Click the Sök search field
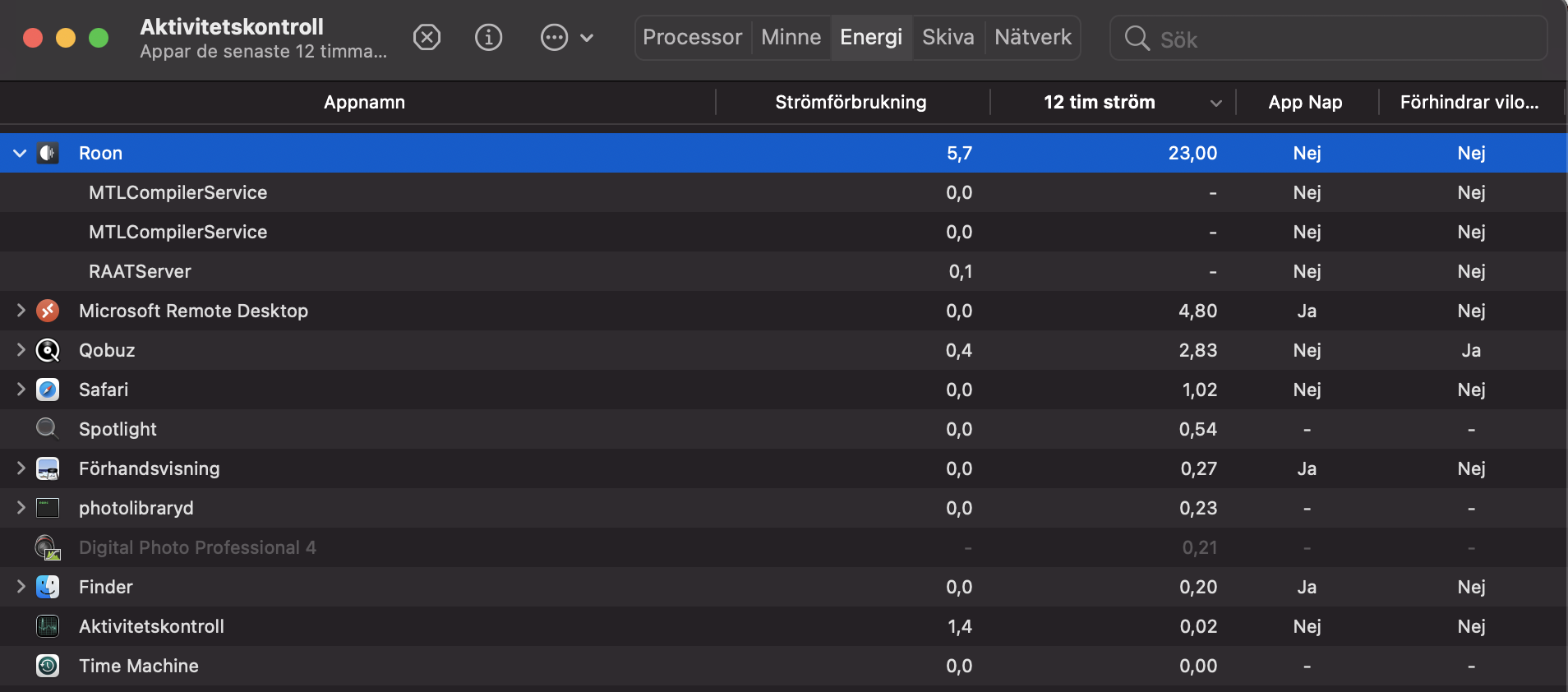This screenshot has height=692, width=1568. [1329, 38]
